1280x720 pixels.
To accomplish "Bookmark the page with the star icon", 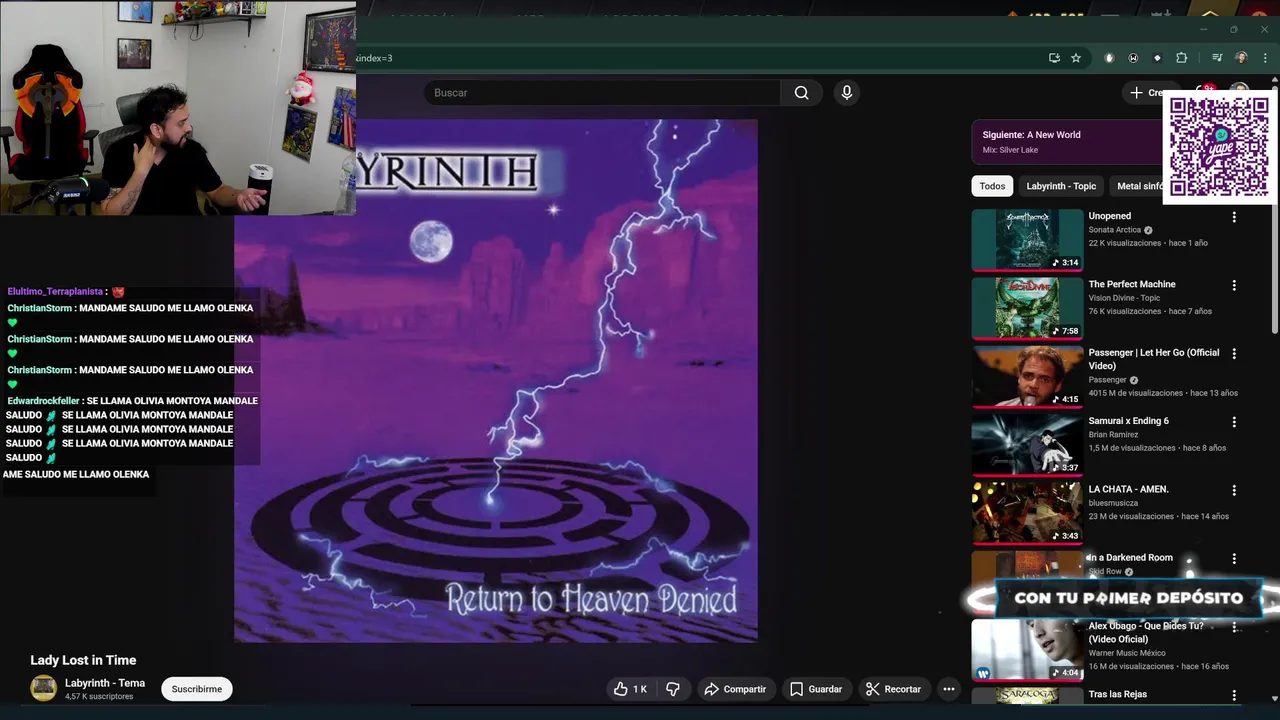I will click(1076, 58).
